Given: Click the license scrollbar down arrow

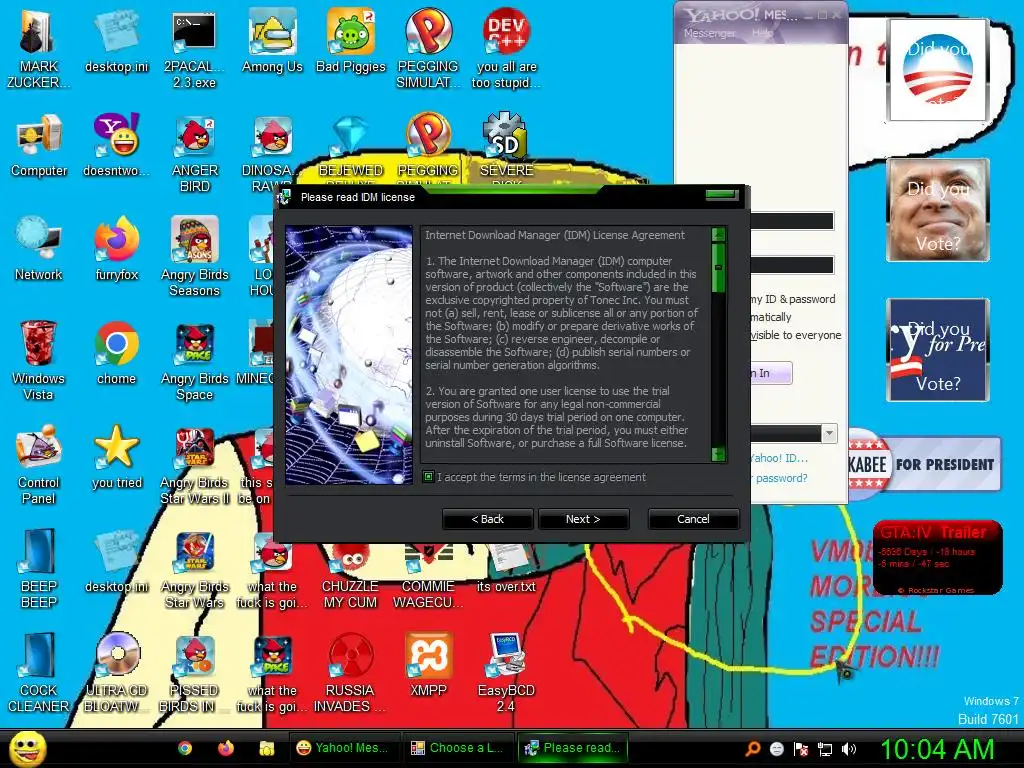Looking at the screenshot, I should coord(718,454).
